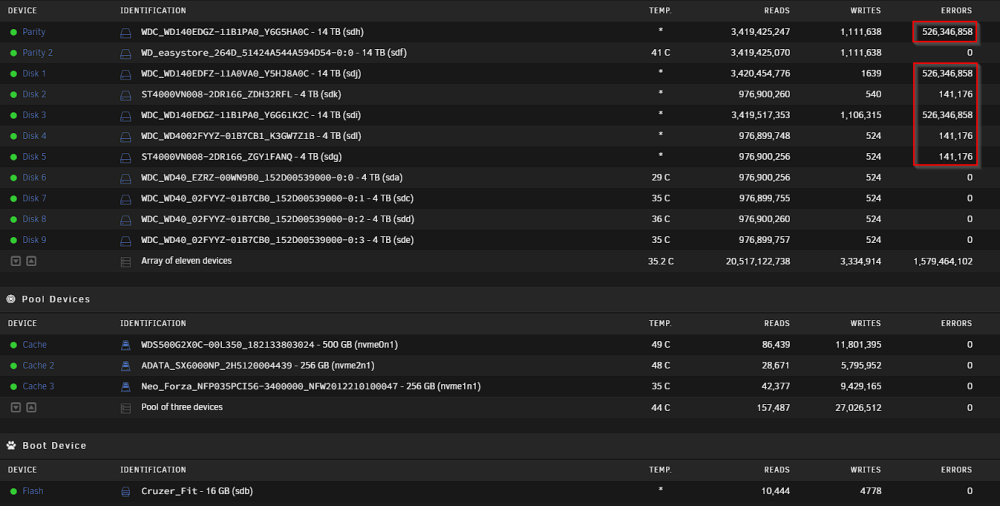Click the disk icon for the sde drive

pos(126,241)
